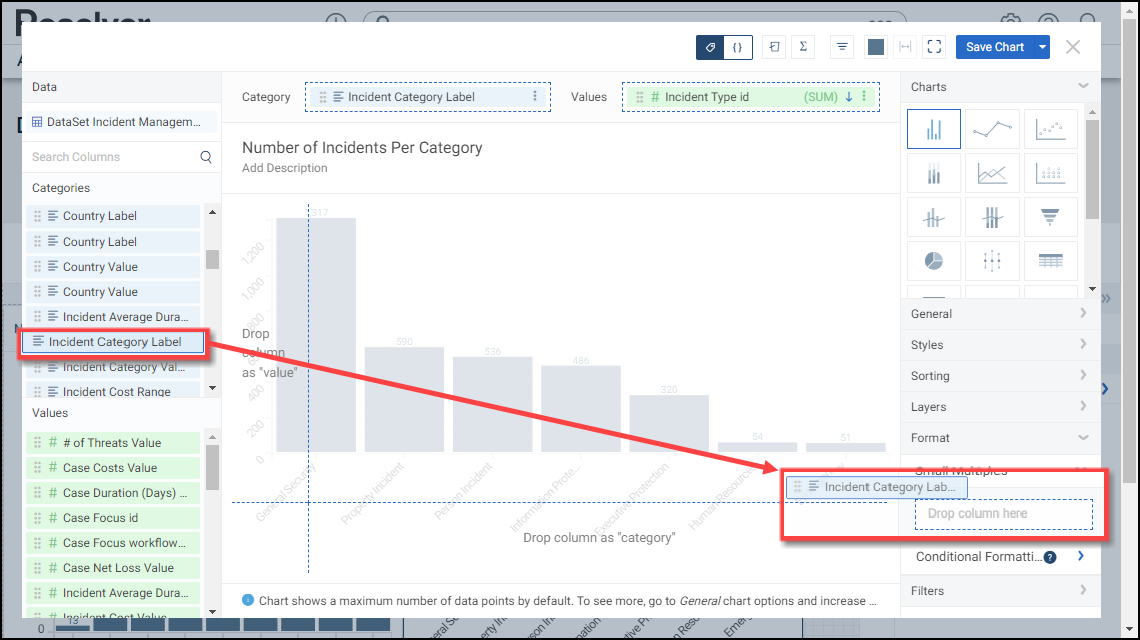Click the Property Incident bar in chart
Viewport: 1140px width, 640px height.
tap(404, 400)
